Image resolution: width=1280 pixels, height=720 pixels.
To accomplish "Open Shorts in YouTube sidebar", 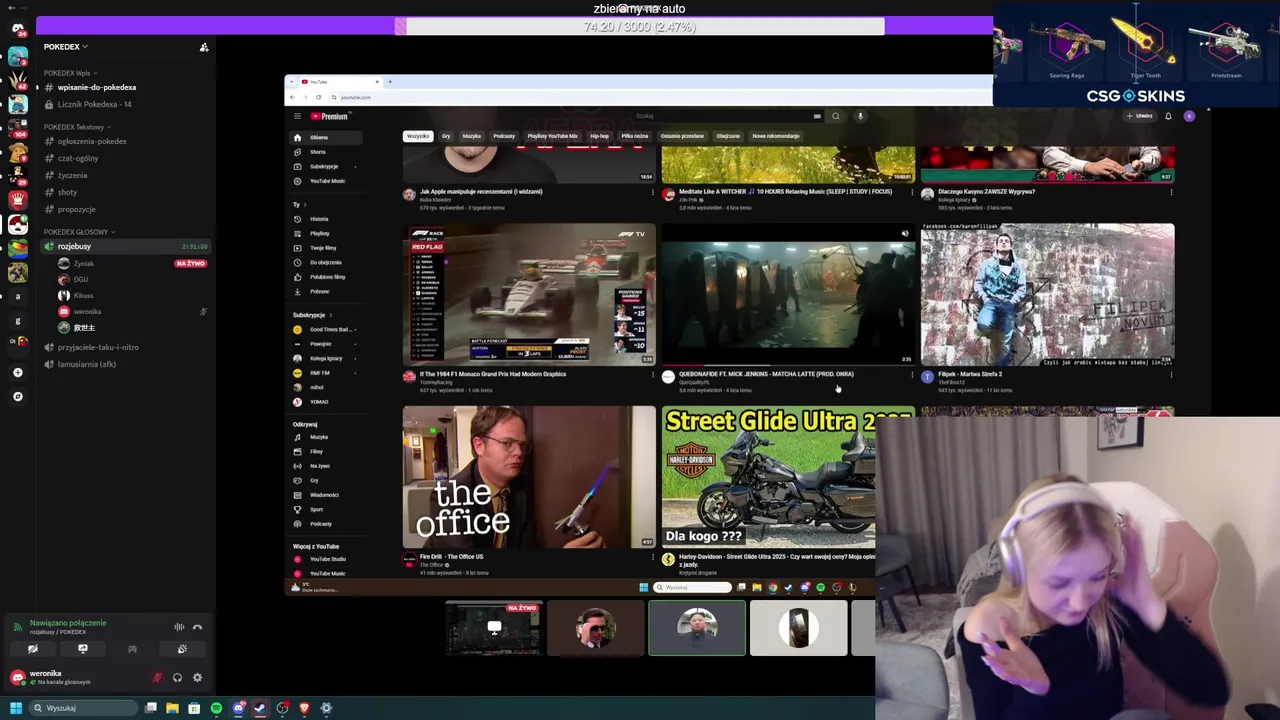I will [x=325, y=152].
